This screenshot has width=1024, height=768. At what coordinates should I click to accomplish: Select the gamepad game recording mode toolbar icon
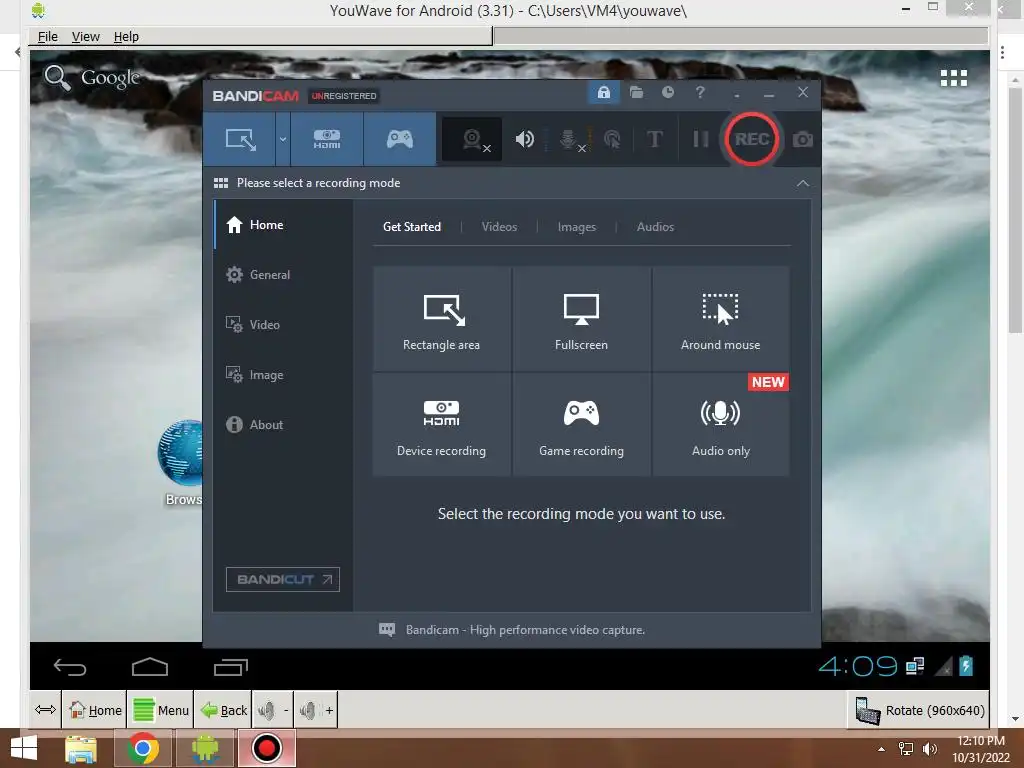click(x=400, y=139)
